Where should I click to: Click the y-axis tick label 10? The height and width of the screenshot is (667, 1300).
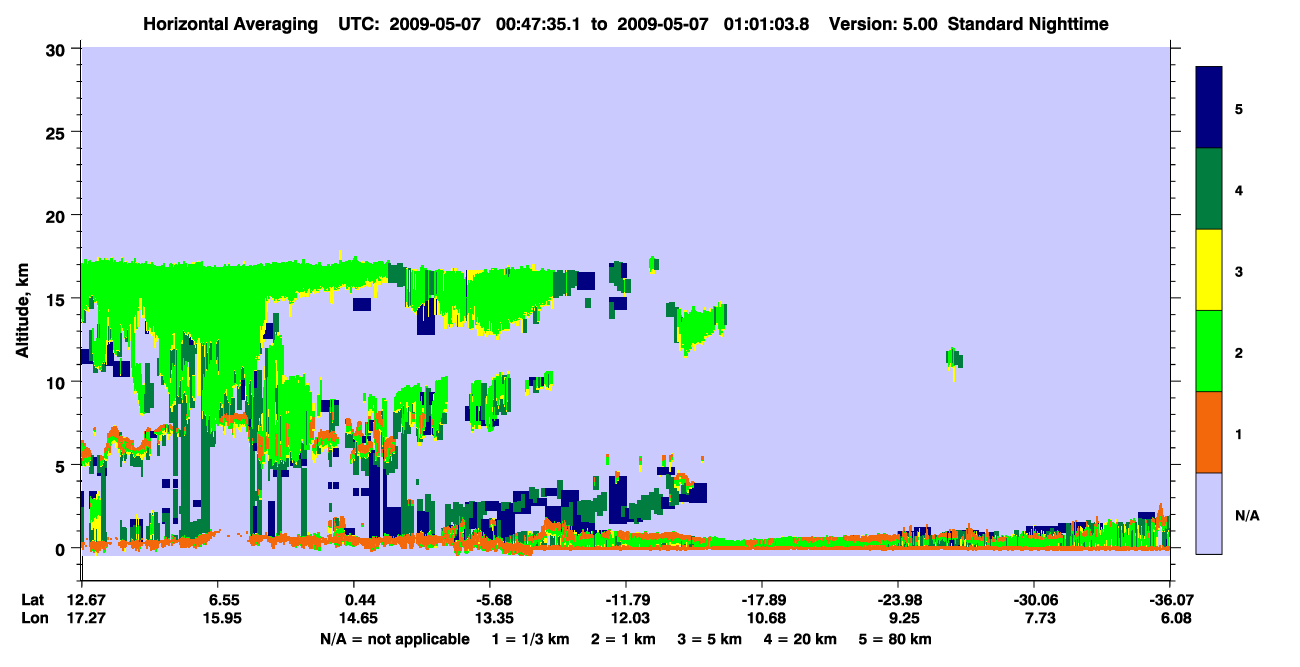click(x=58, y=382)
